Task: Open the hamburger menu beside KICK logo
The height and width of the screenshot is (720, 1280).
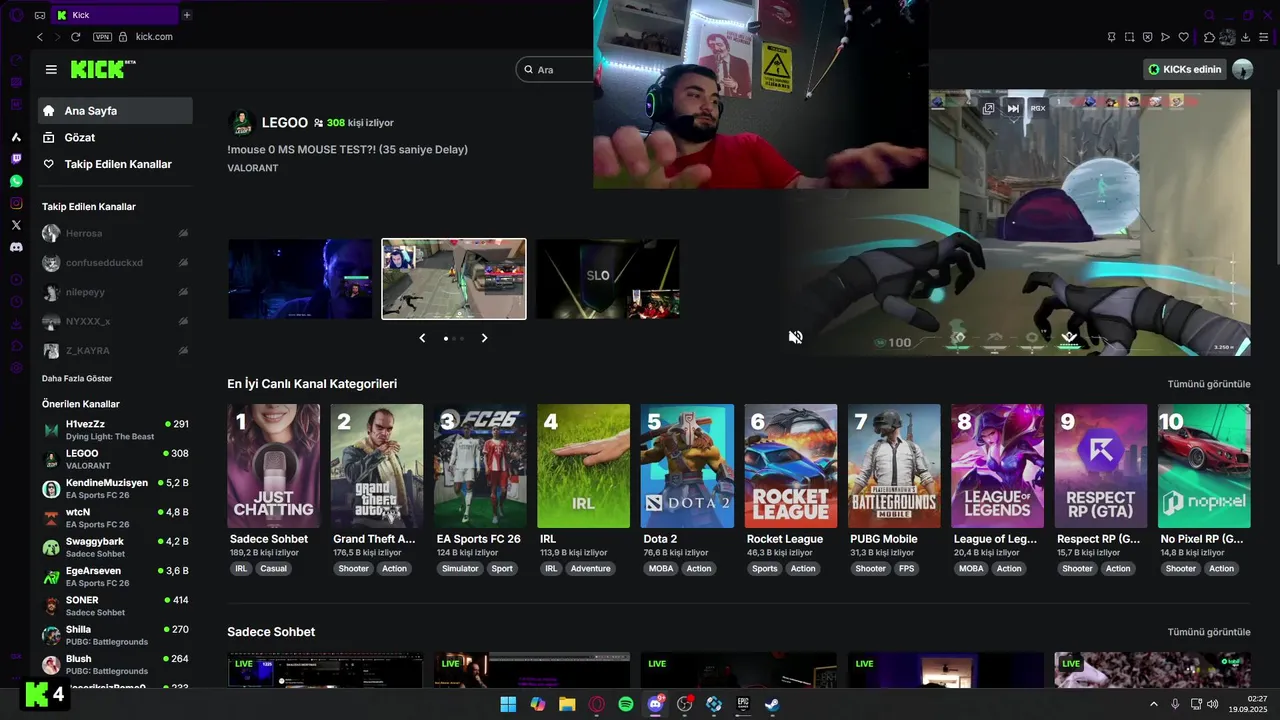Action: (51, 70)
